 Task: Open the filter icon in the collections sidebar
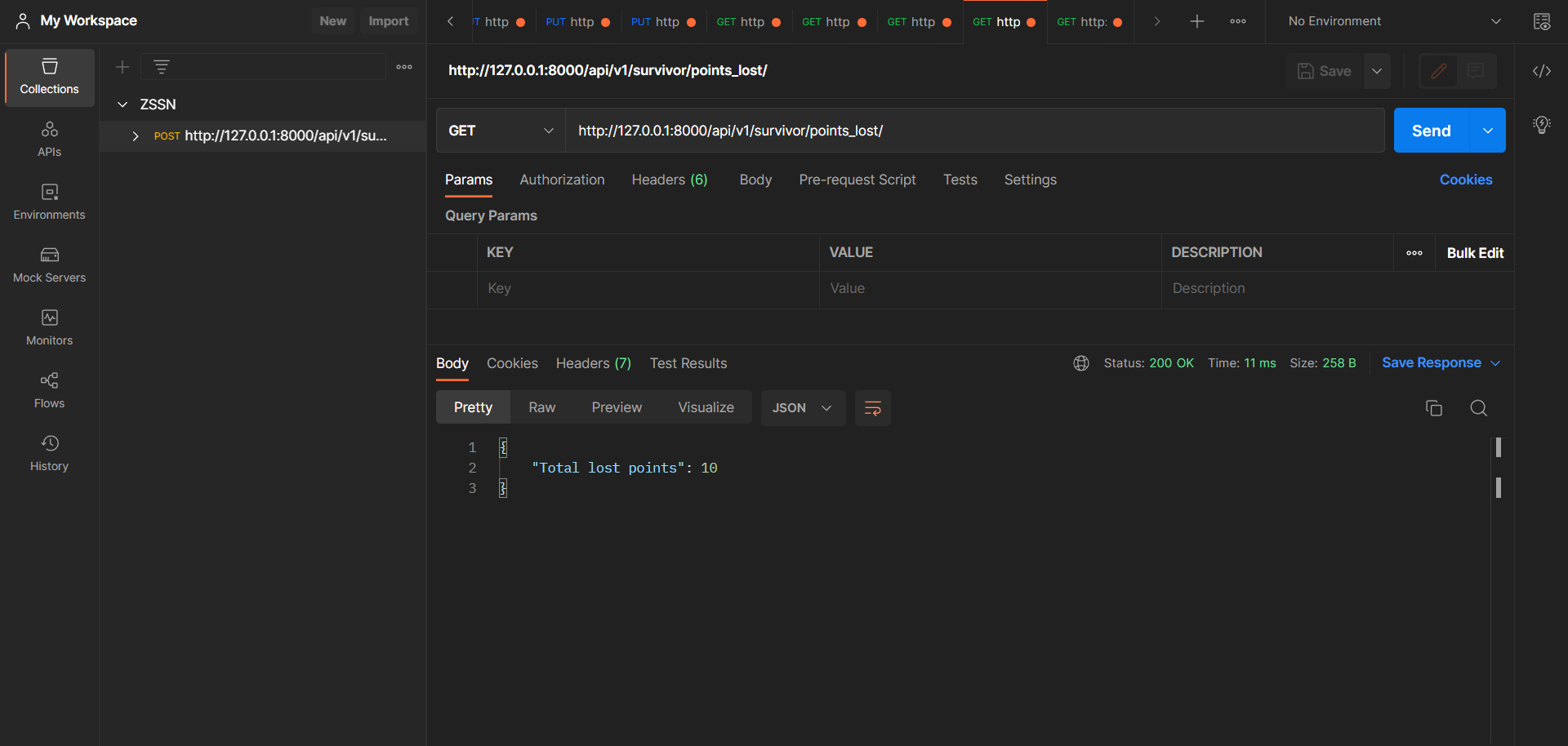pyautogui.click(x=162, y=67)
